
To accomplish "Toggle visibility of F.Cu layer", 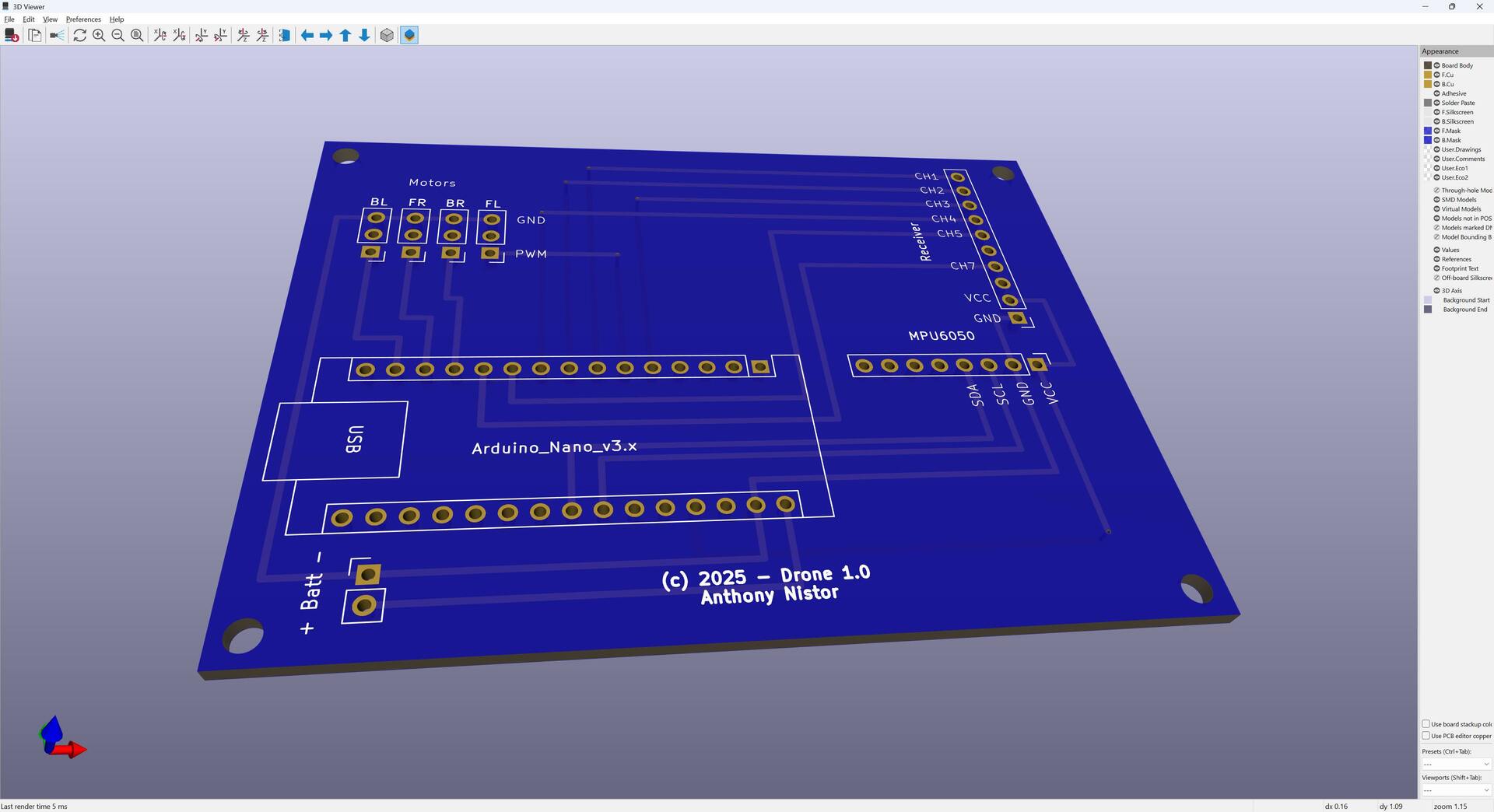I will pos(1436,75).
